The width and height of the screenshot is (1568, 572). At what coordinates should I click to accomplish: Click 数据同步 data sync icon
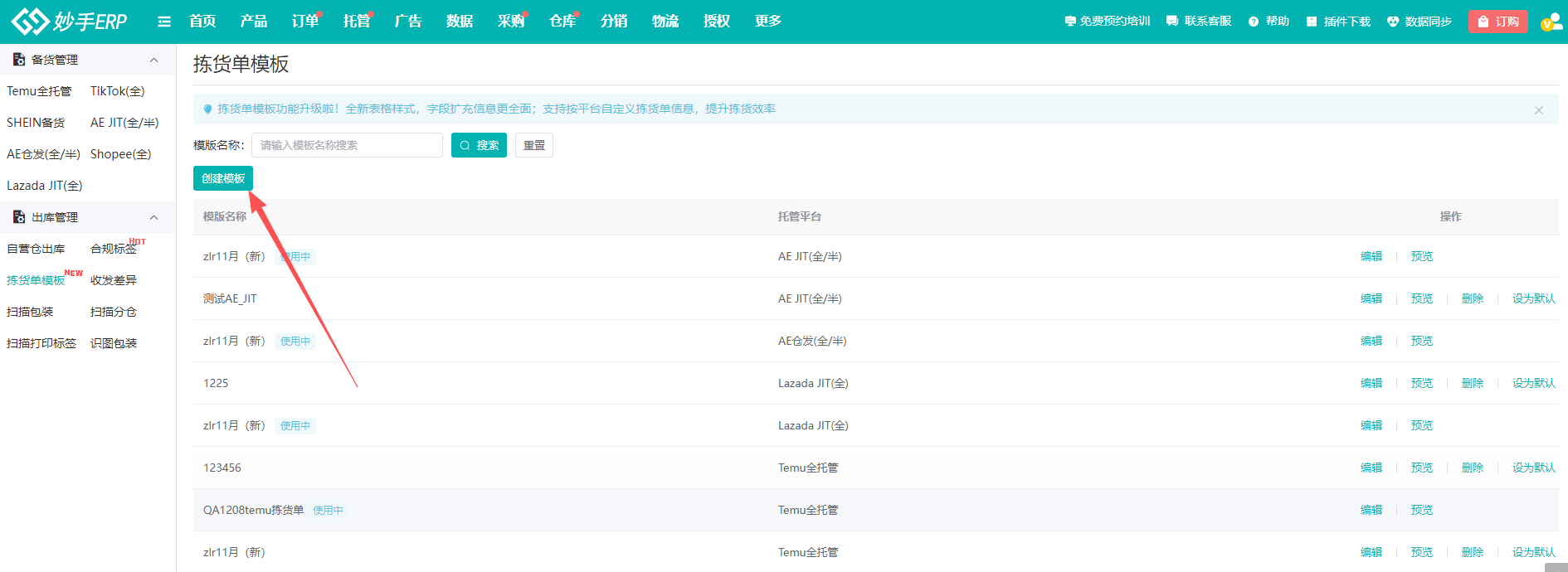tap(1393, 22)
